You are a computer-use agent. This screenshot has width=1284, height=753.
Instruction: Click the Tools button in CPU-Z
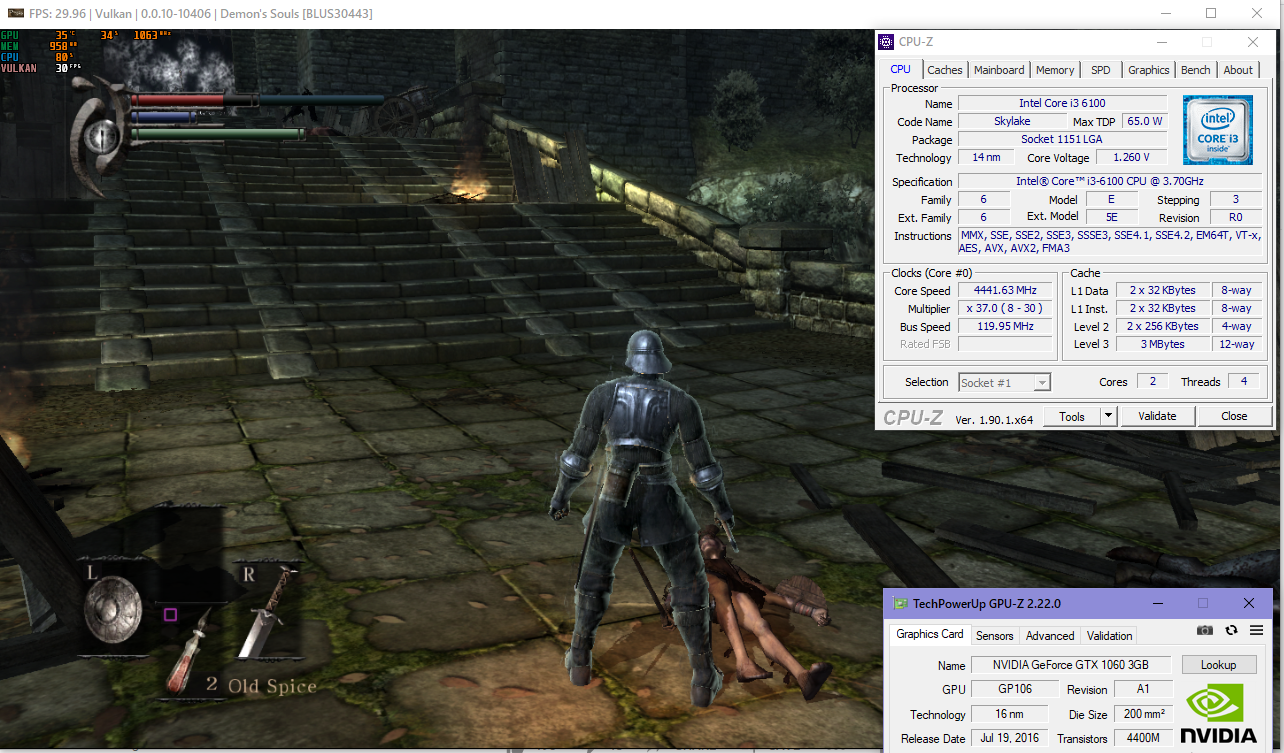pos(1071,416)
